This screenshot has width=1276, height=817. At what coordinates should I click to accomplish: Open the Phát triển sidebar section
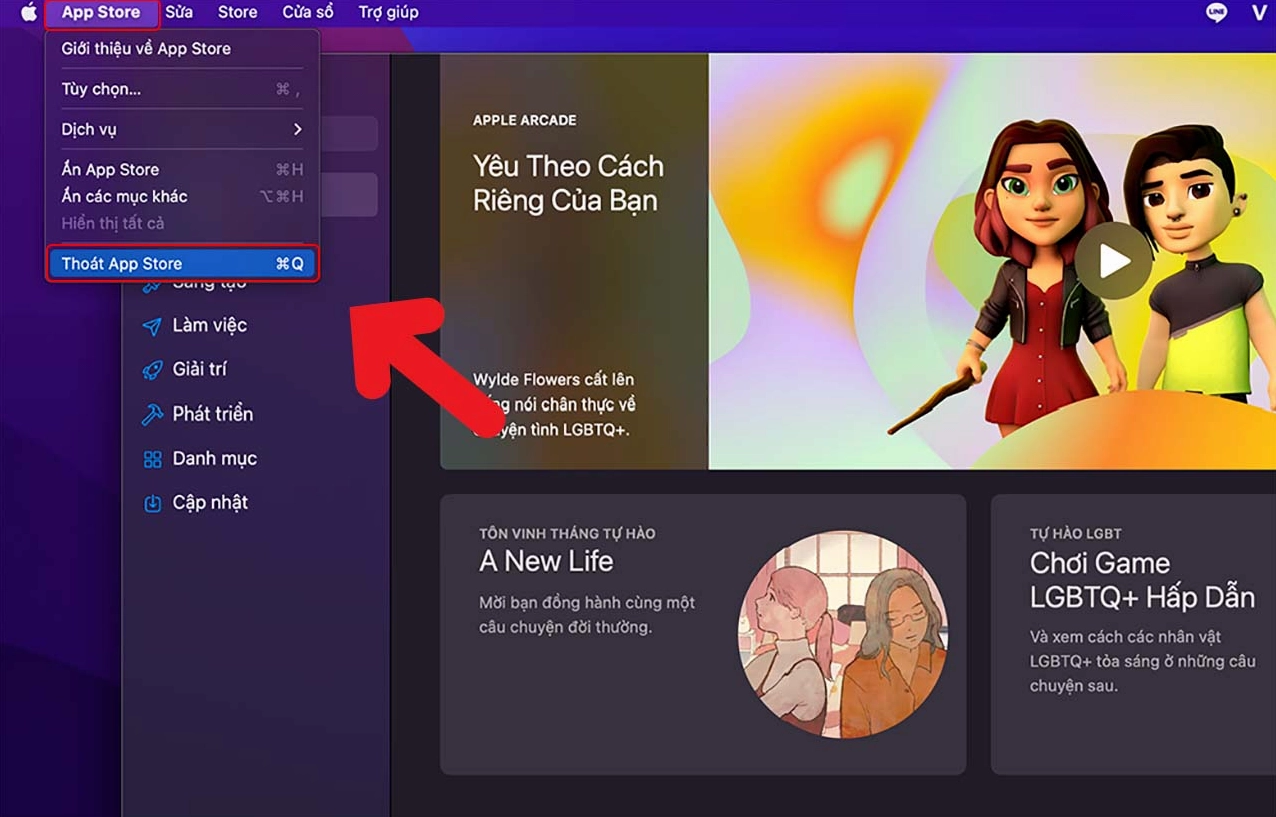pos(212,413)
